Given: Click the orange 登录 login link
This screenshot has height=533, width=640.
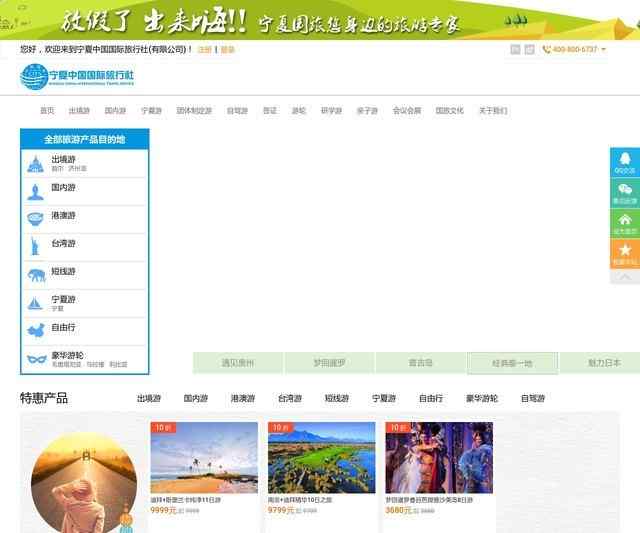Looking at the screenshot, I should [227, 50].
